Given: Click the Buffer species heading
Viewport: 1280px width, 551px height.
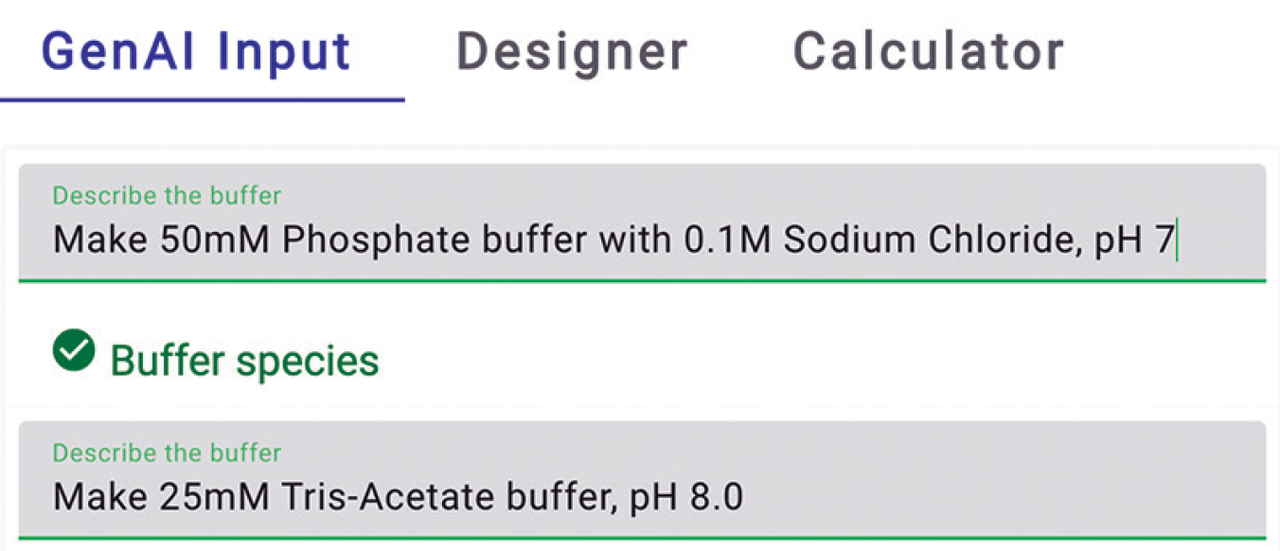Looking at the screenshot, I should click(244, 360).
